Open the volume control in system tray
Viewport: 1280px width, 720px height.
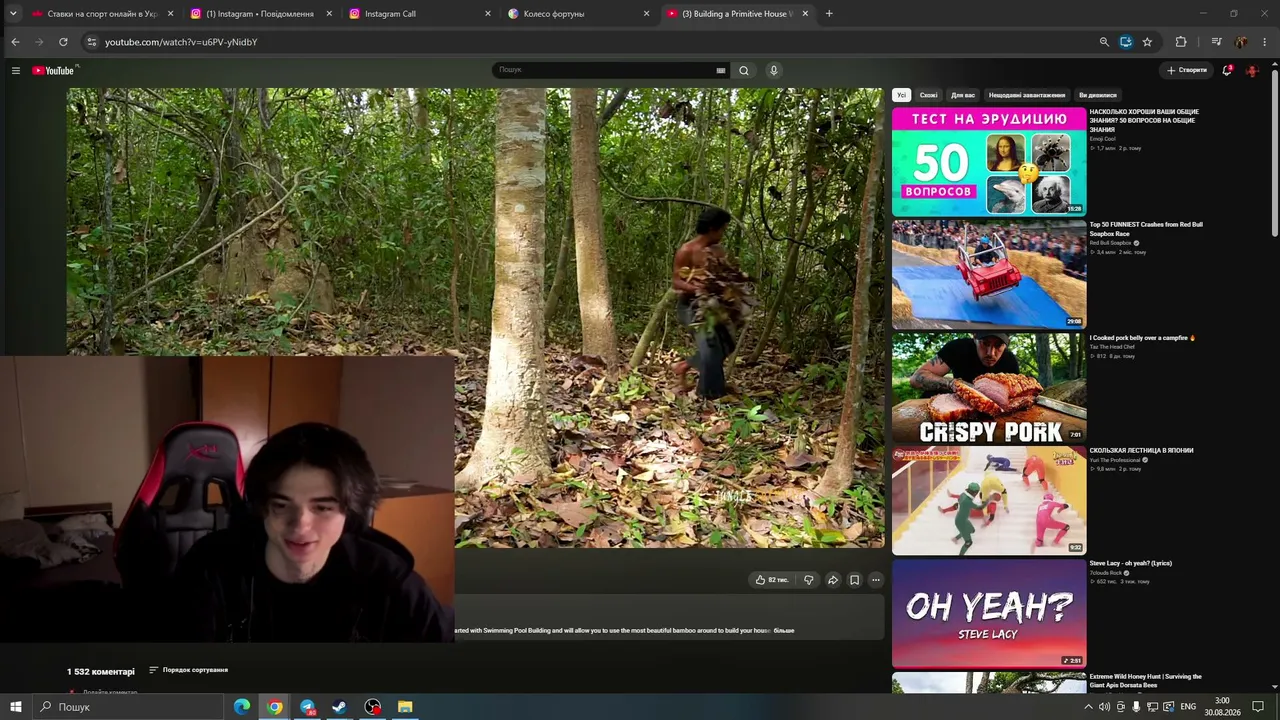1104,707
